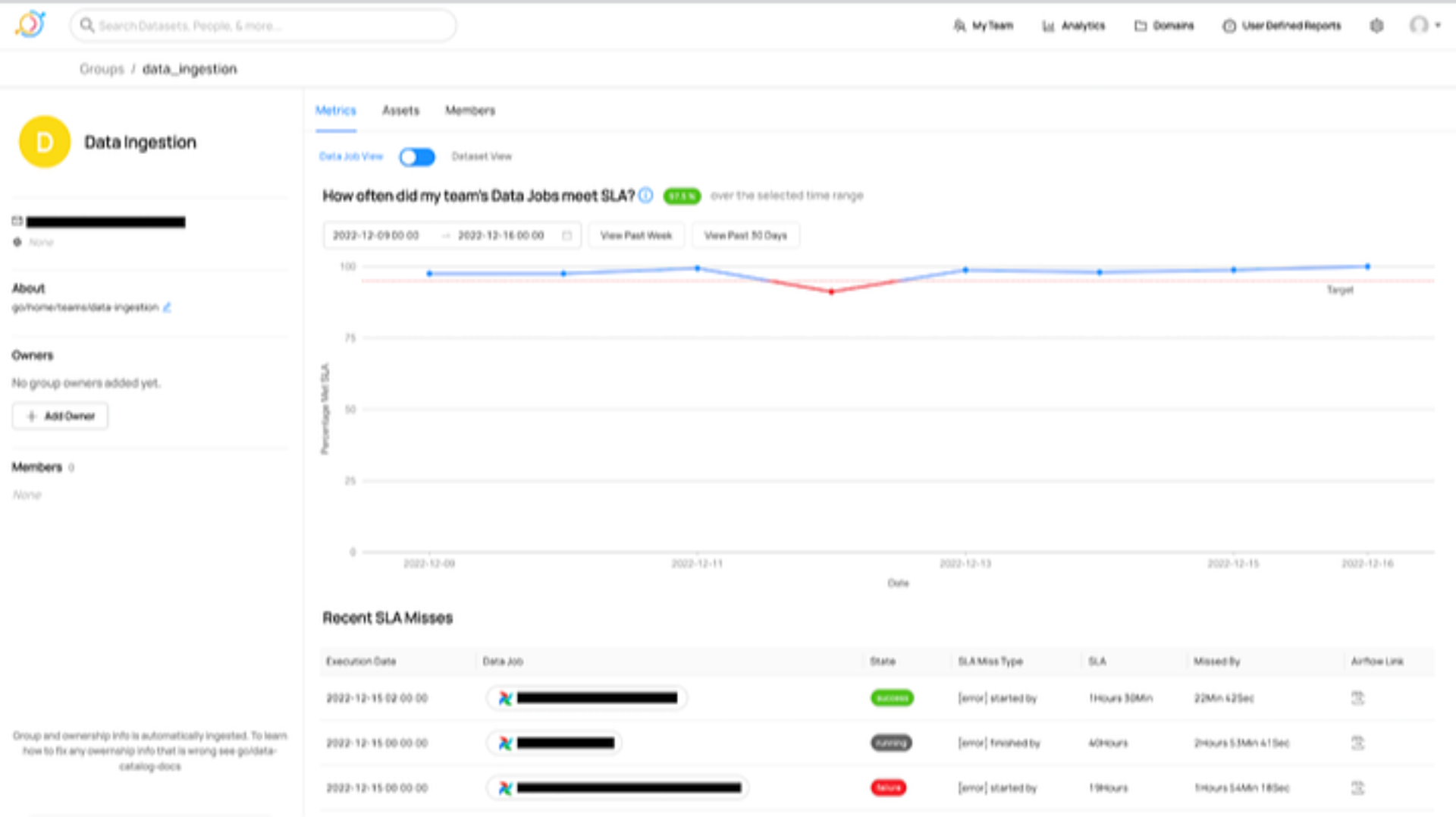The width and height of the screenshot is (1456, 817).
Task: Click the Add Owner button
Action: click(x=60, y=416)
